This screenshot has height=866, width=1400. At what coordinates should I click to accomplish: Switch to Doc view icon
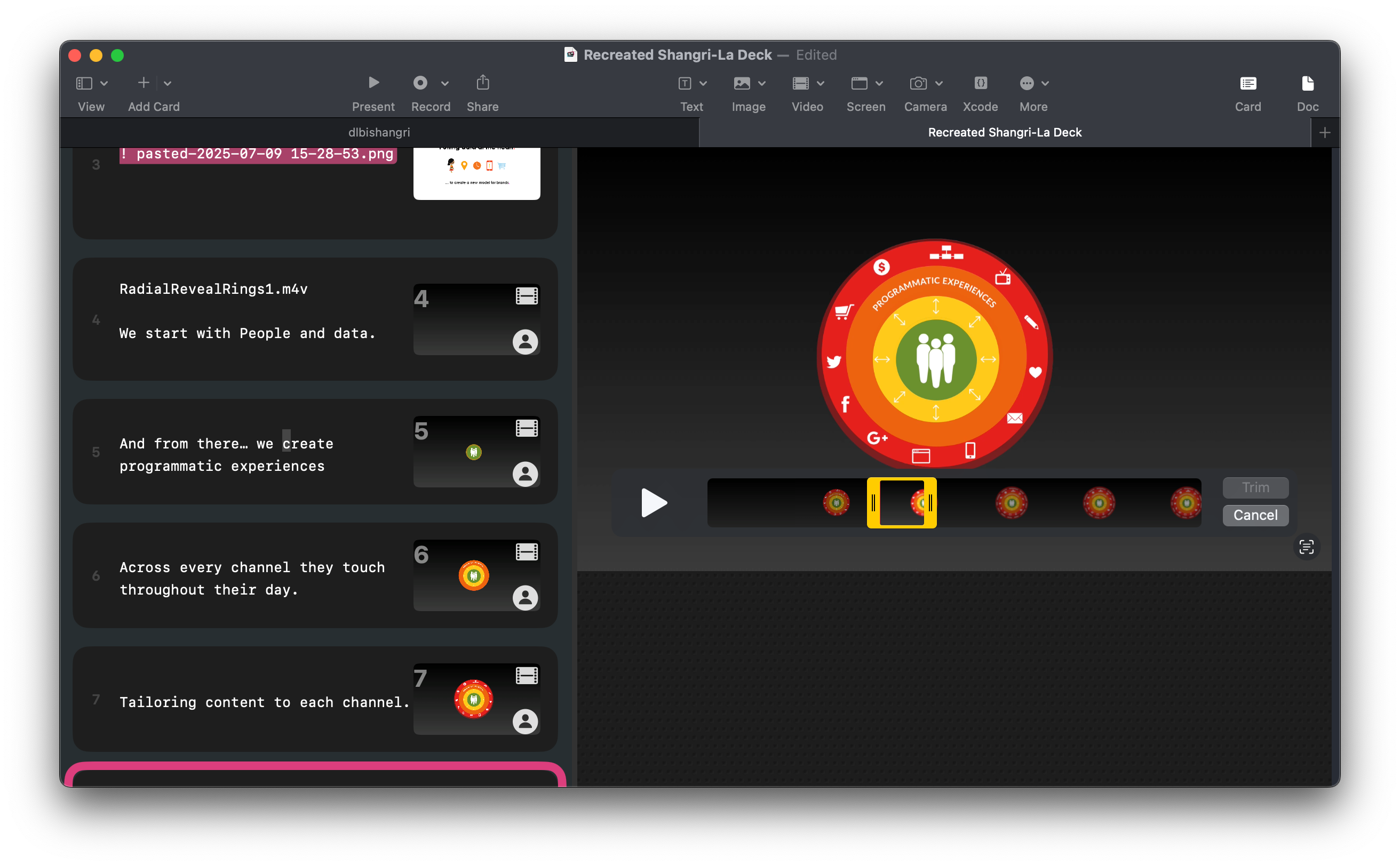pyautogui.click(x=1308, y=84)
